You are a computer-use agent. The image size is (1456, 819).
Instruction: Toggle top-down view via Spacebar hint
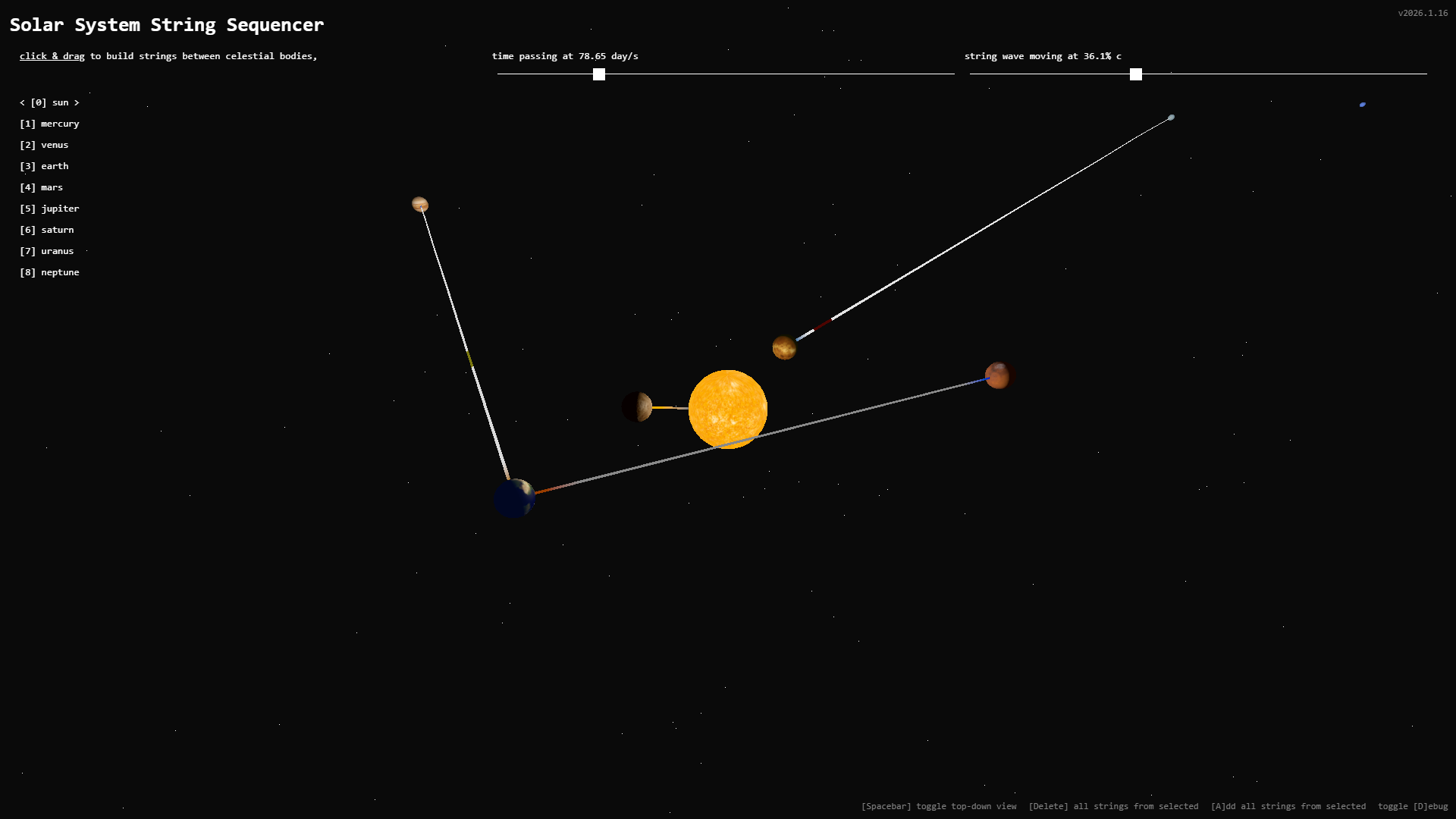938,806
